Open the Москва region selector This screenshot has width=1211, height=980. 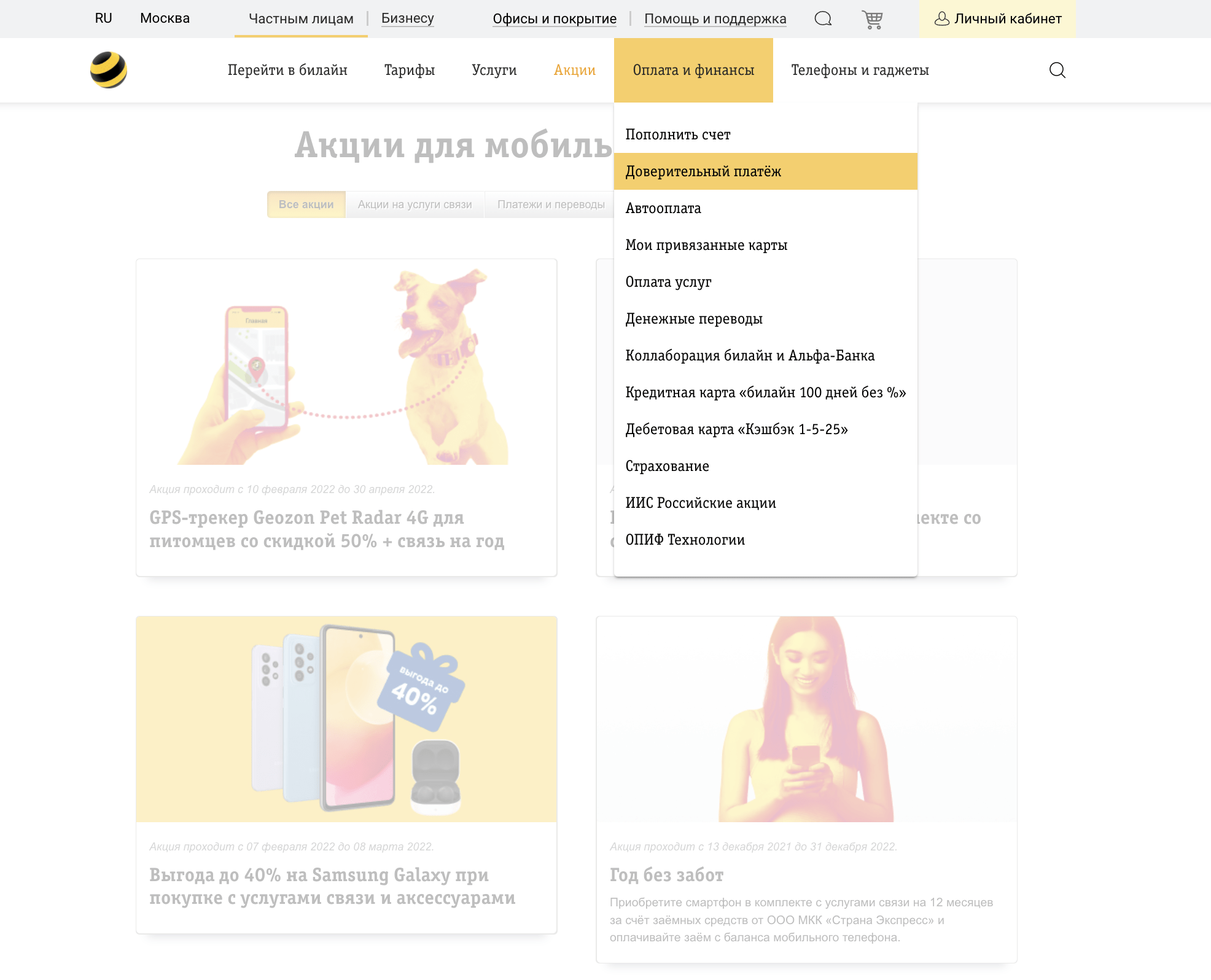[165, 18]
